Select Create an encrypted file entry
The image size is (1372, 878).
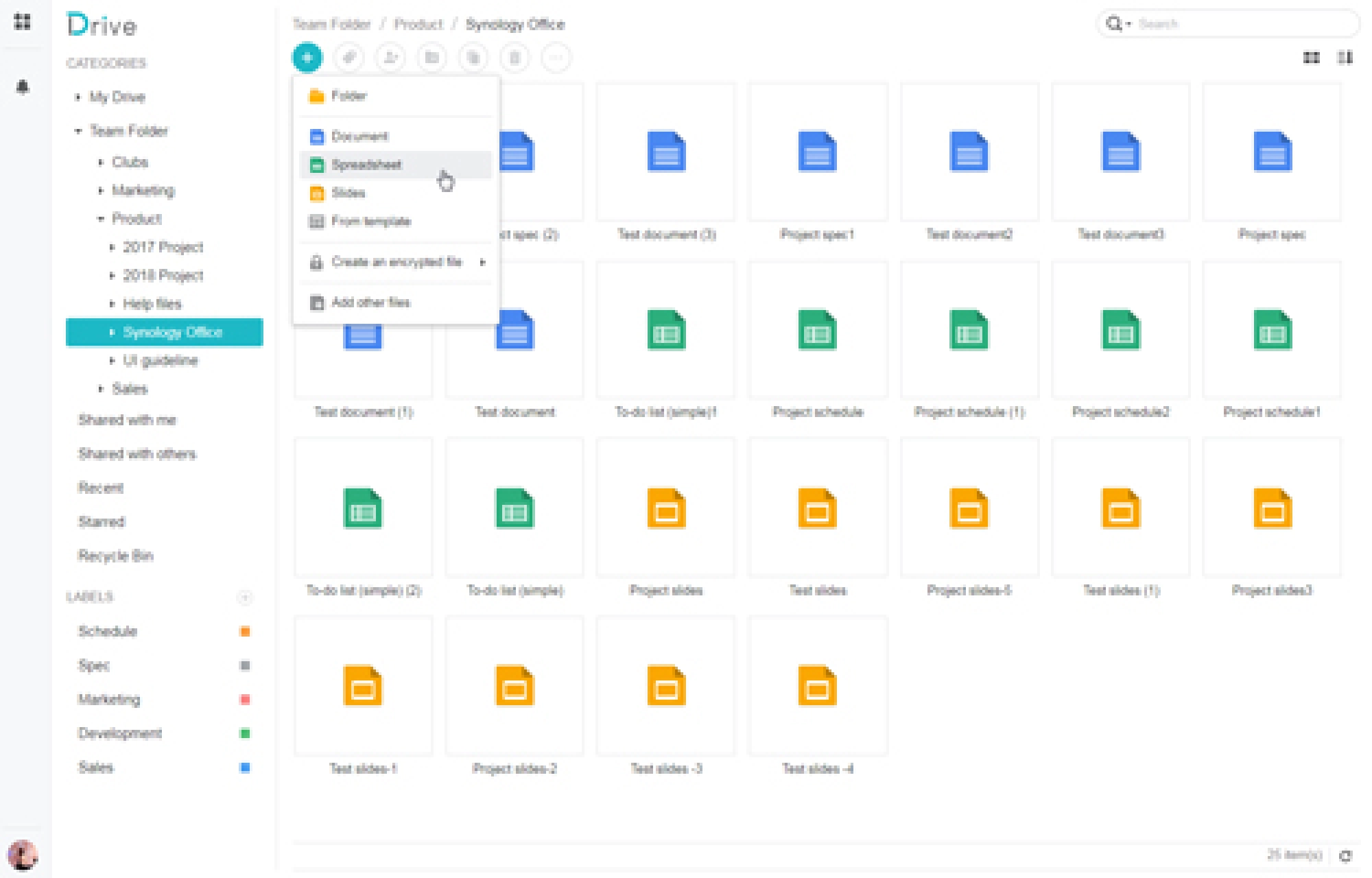click(396, 262)
